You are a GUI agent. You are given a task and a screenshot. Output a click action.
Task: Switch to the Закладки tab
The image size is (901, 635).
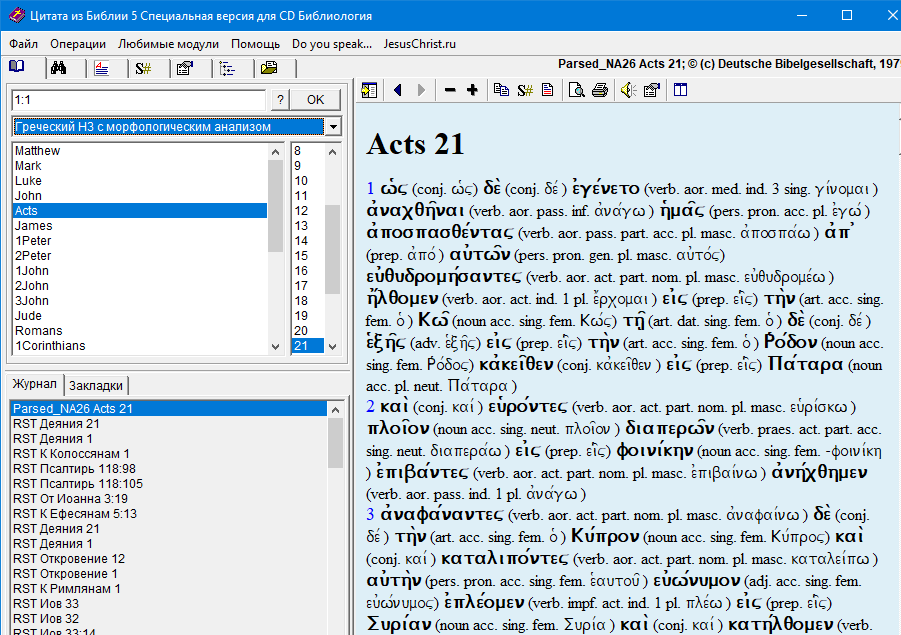(97, 386)
